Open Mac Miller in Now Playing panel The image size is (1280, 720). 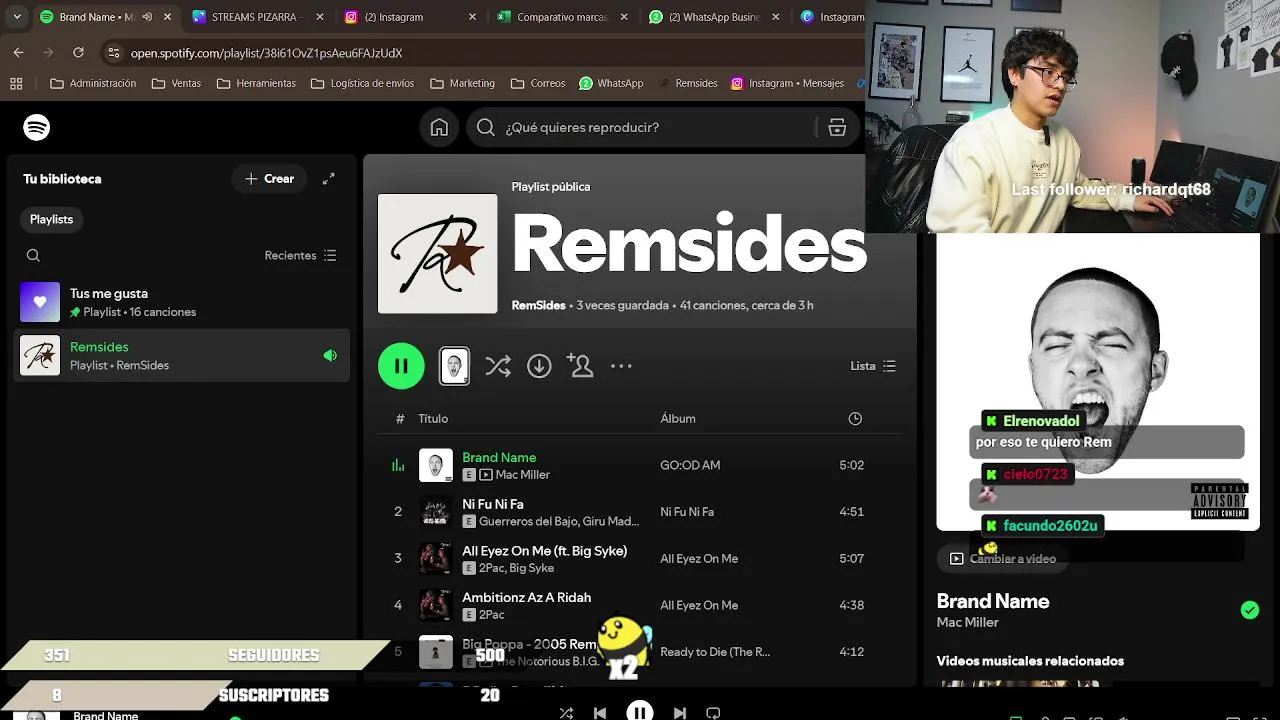pos(968,622)
